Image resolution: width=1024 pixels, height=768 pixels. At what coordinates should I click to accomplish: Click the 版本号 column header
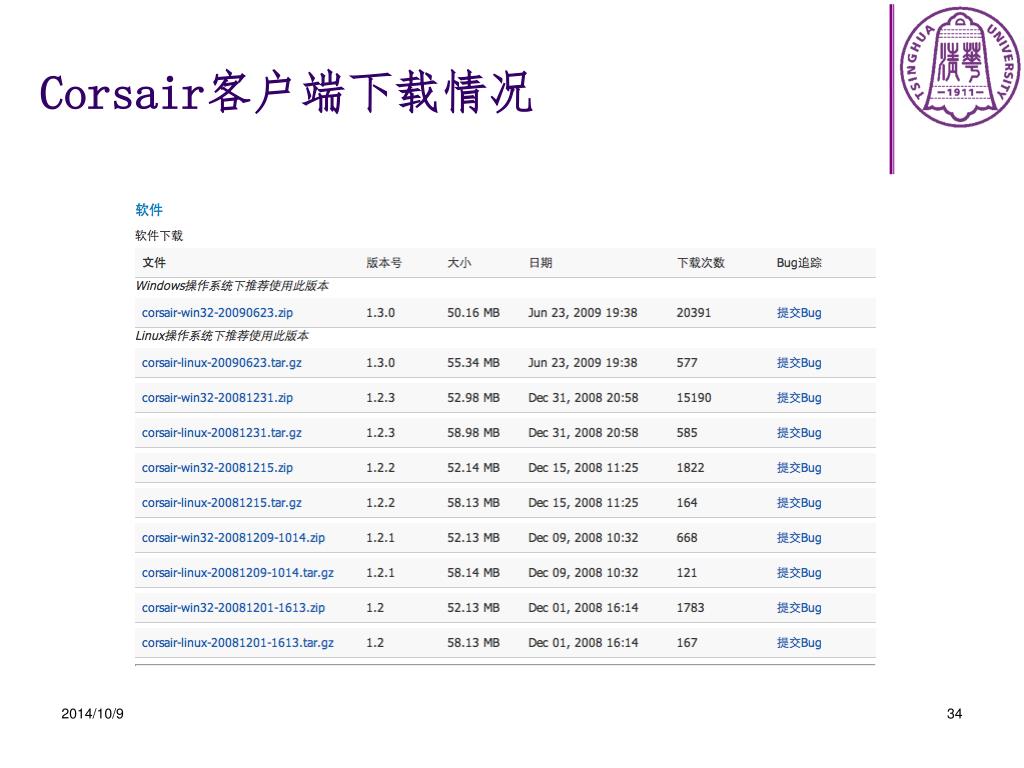(384, 263)
